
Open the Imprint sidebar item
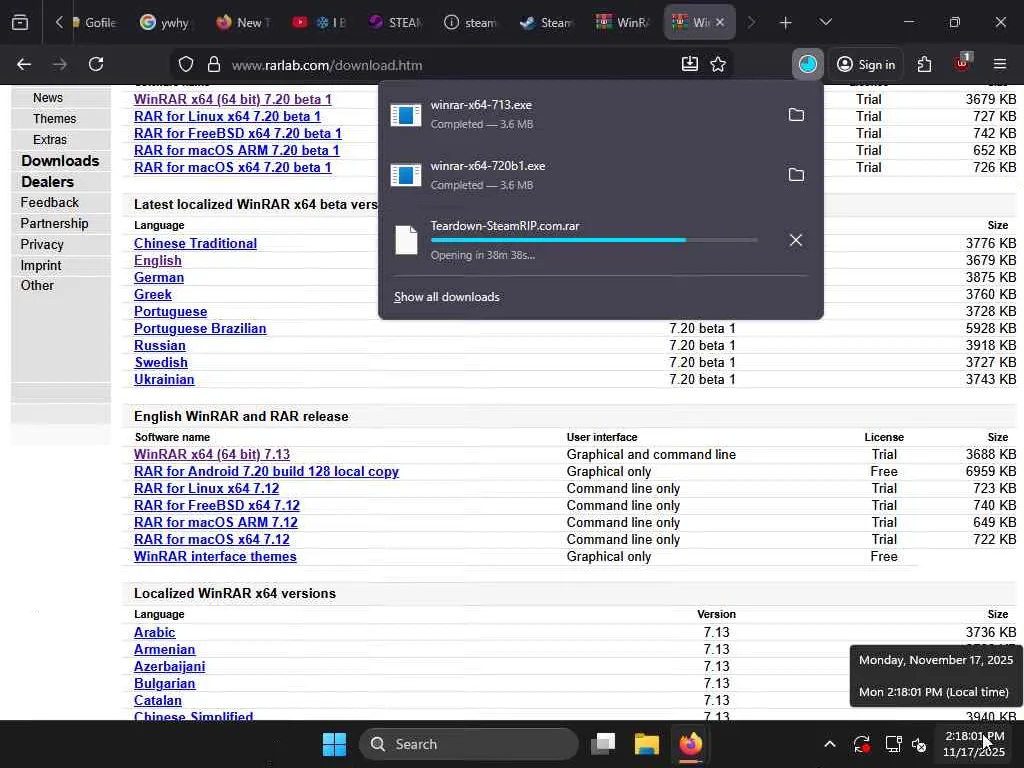pos(40,265)
